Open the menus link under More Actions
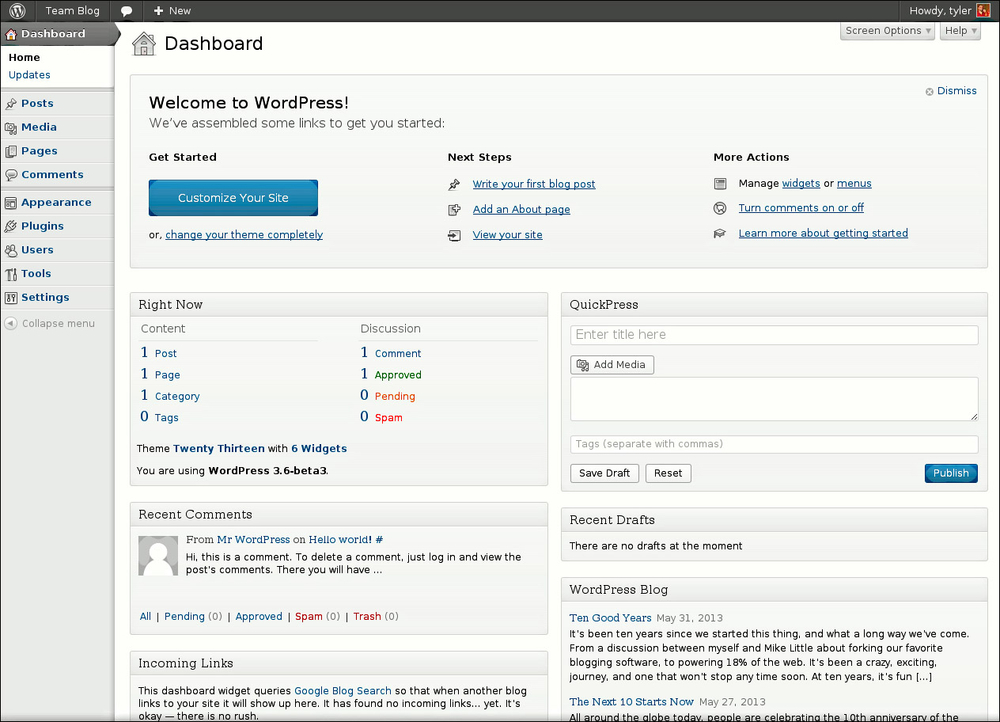 click(x=854, y=183)
